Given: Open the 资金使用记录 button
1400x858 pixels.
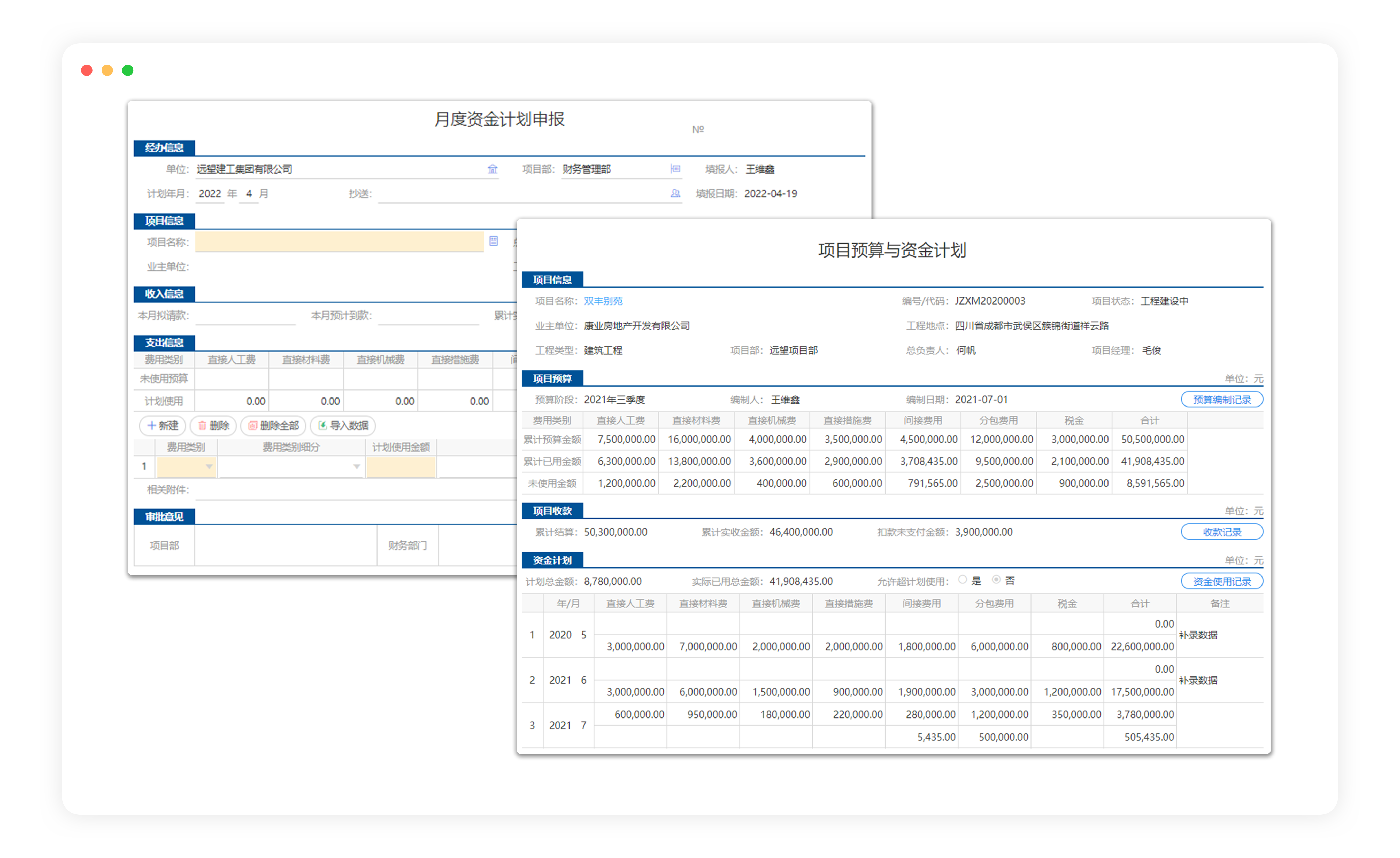Looking at the screenshot, I should point(1222,581).
